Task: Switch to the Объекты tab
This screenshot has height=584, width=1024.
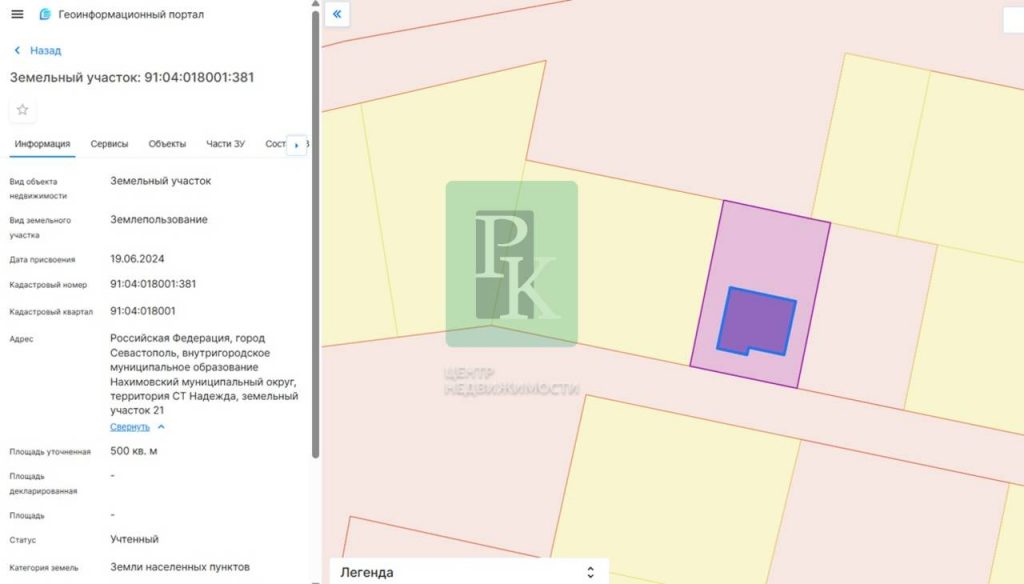Action: click(167, 144)
